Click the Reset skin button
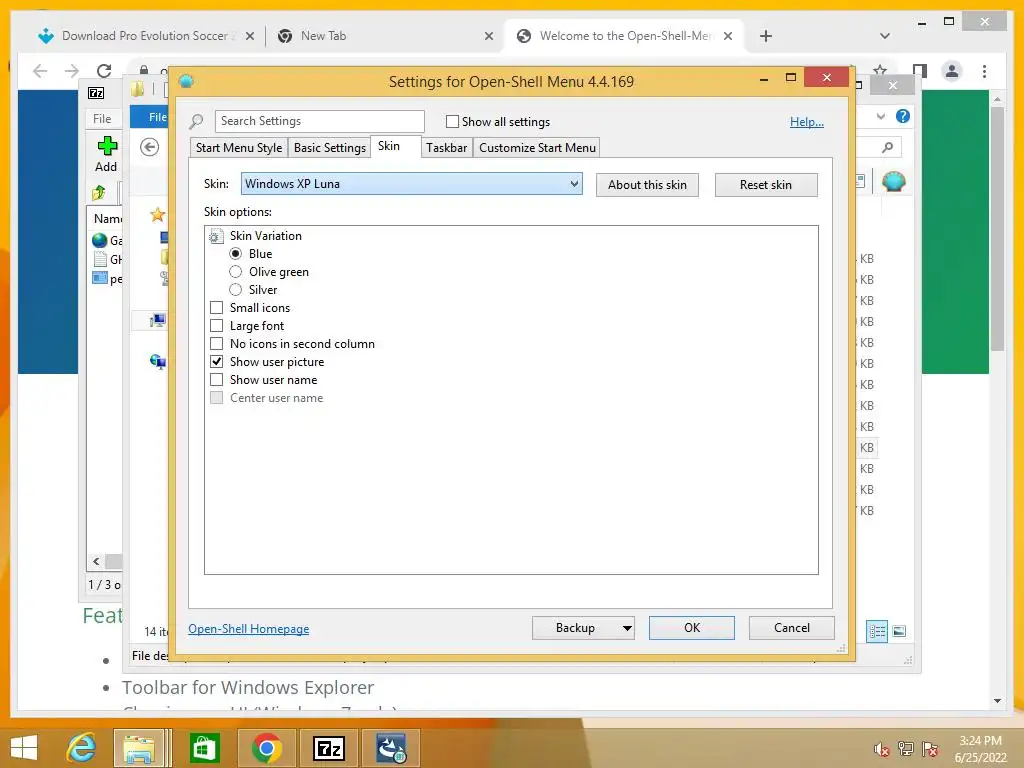1024x768 pixels. (x=765, y=185)
